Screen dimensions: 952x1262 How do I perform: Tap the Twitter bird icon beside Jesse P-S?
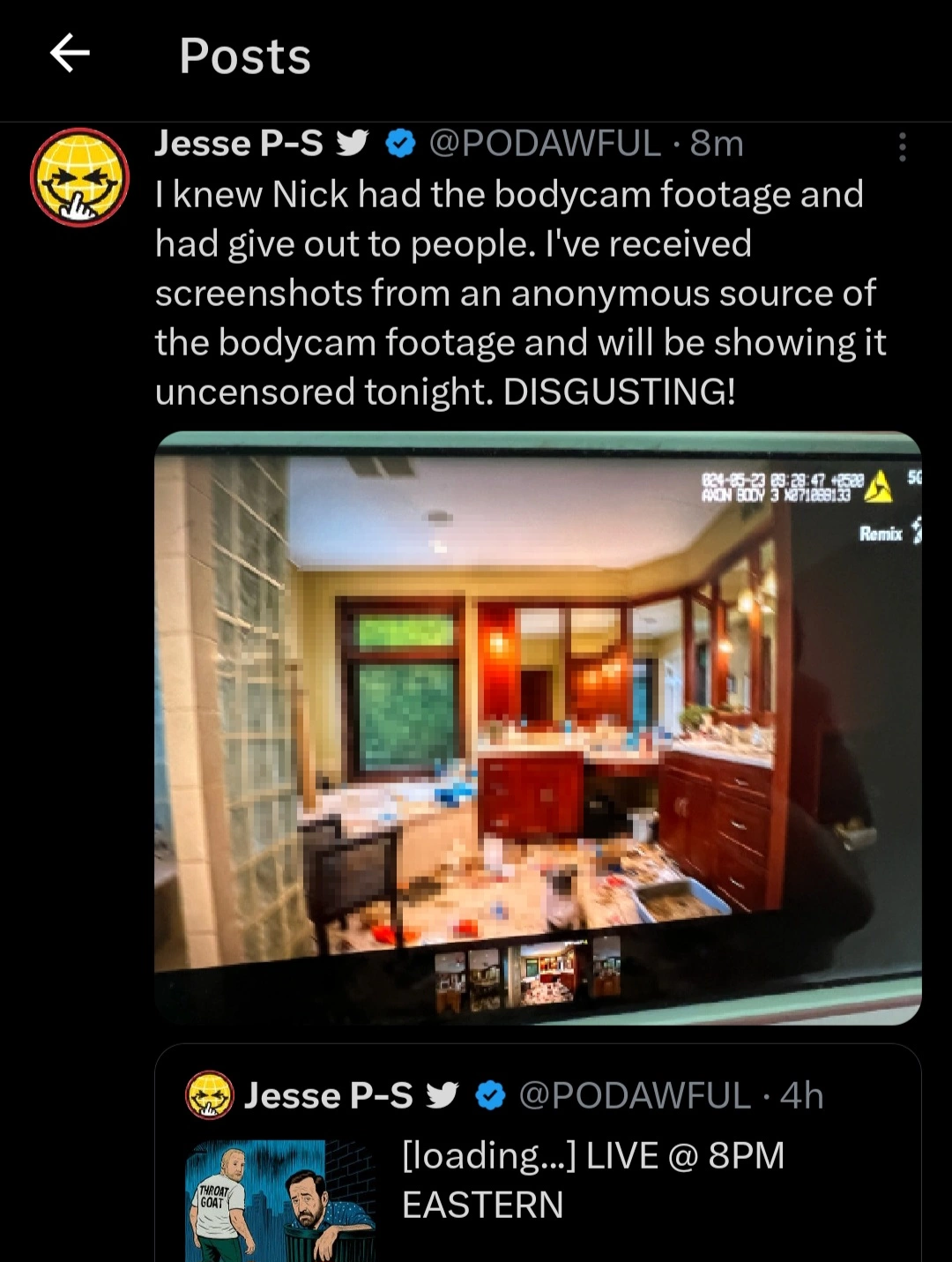click(353, 144)
